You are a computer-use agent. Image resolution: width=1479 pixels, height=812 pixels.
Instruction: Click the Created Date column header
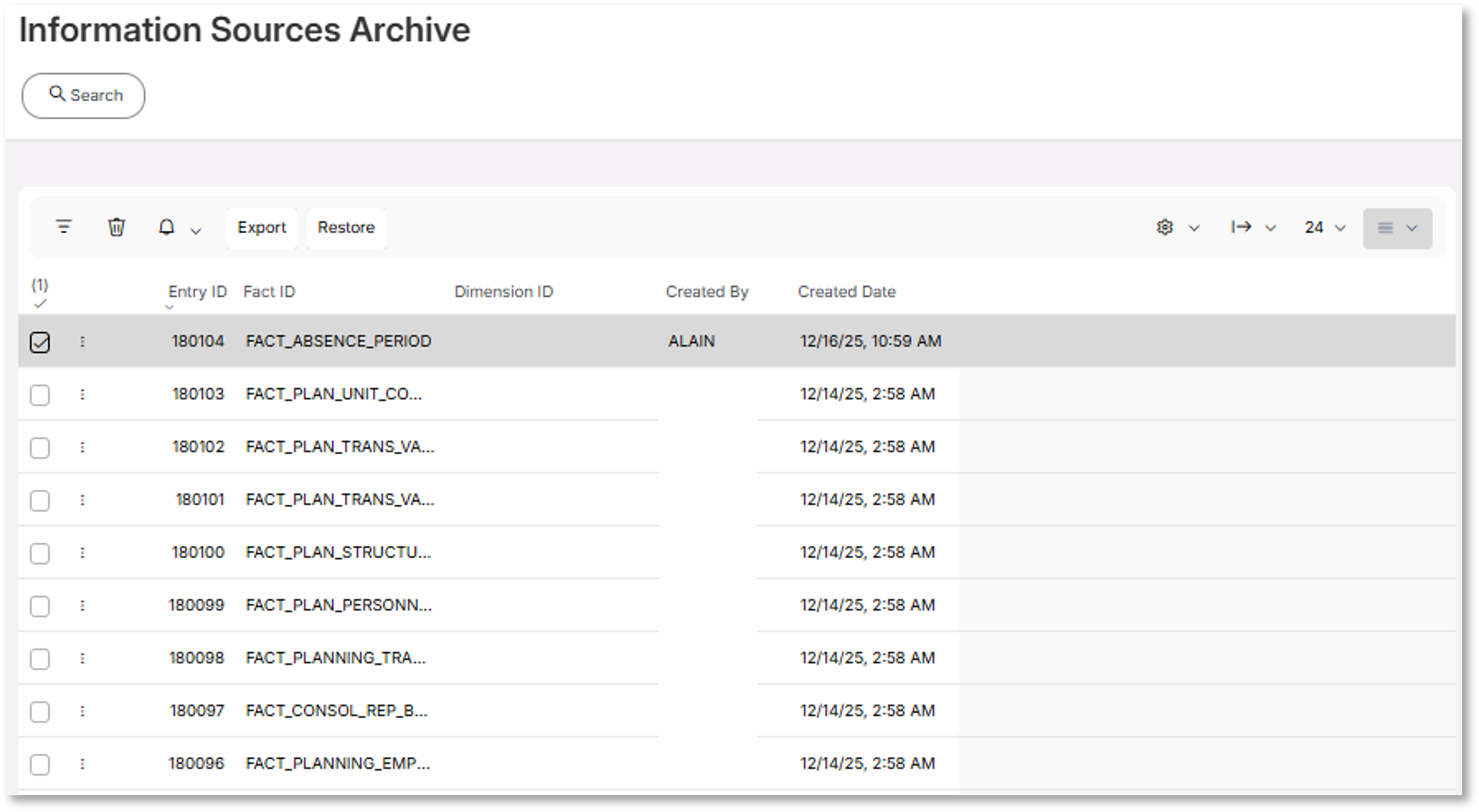point(847,292)
